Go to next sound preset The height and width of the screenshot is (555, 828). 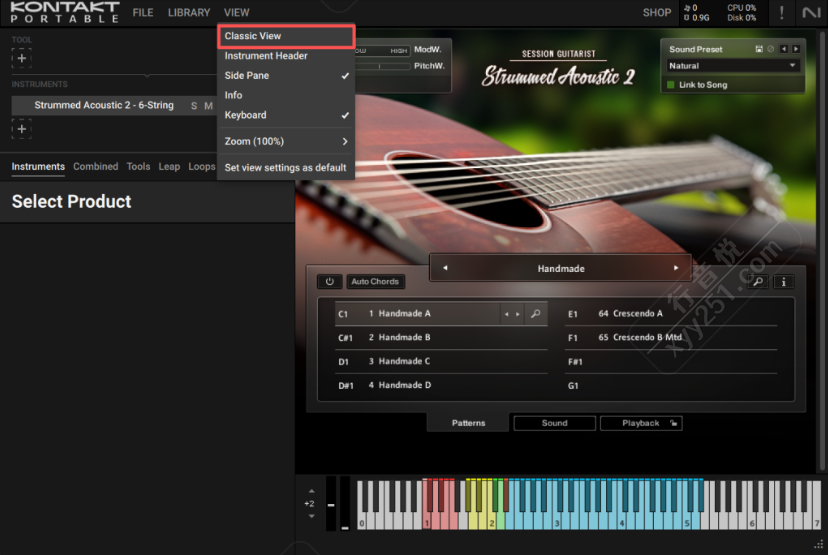796,49
